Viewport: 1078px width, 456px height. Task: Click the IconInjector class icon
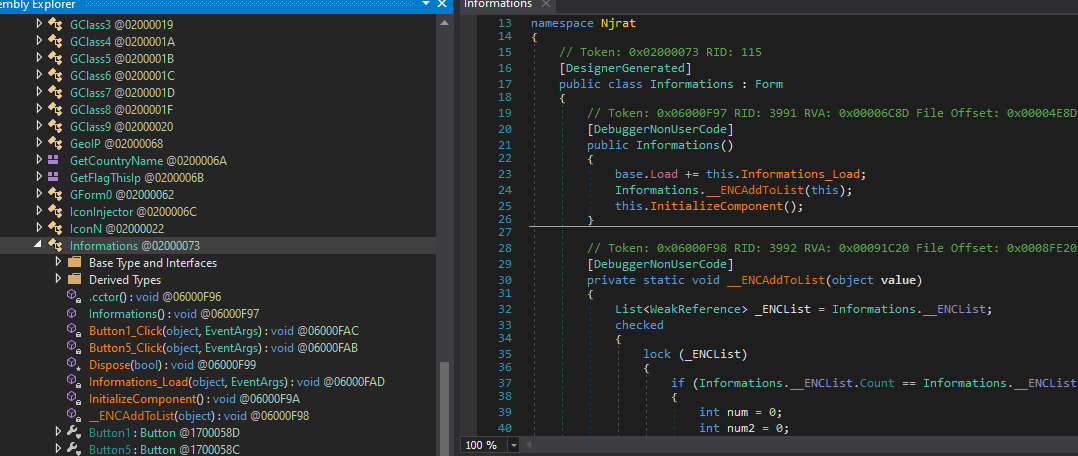pos(55,211)
